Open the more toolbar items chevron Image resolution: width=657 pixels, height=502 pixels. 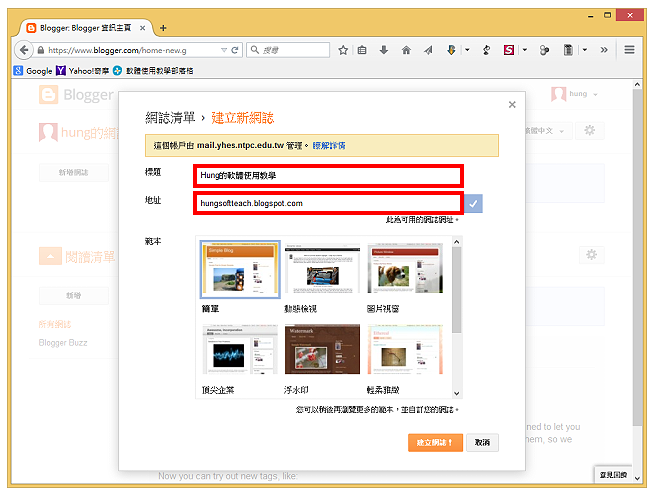[604, 50]
